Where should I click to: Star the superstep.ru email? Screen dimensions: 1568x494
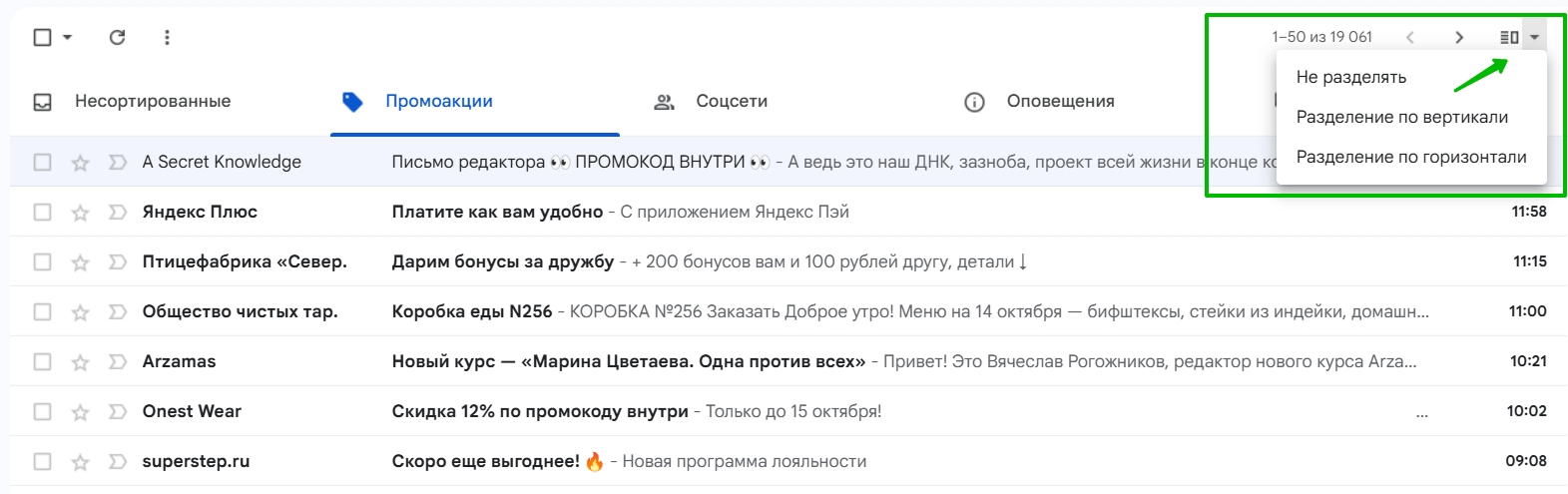coord(81,462)
